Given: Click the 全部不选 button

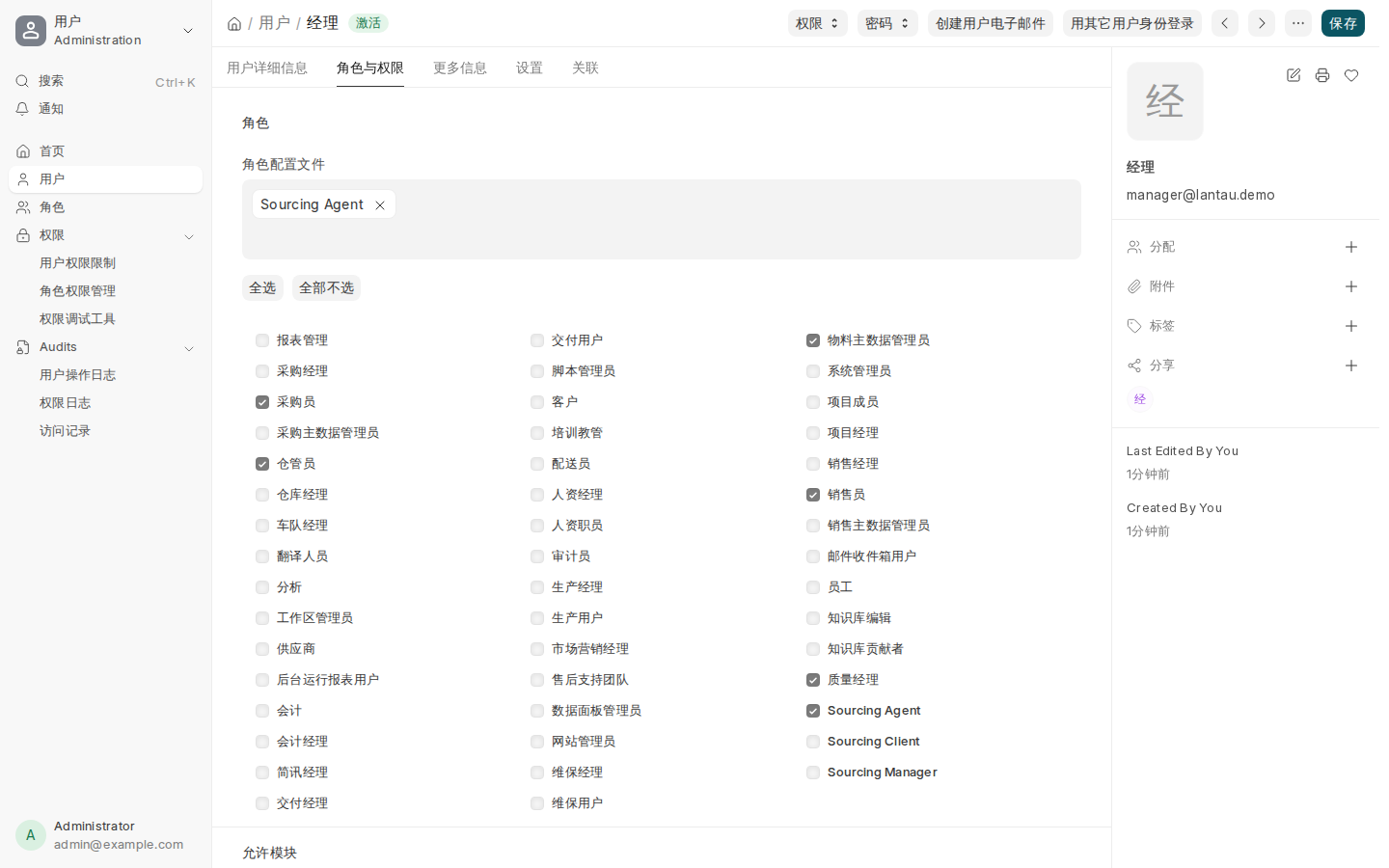Looking at the screenshot, I should click(x=326, y=287).
